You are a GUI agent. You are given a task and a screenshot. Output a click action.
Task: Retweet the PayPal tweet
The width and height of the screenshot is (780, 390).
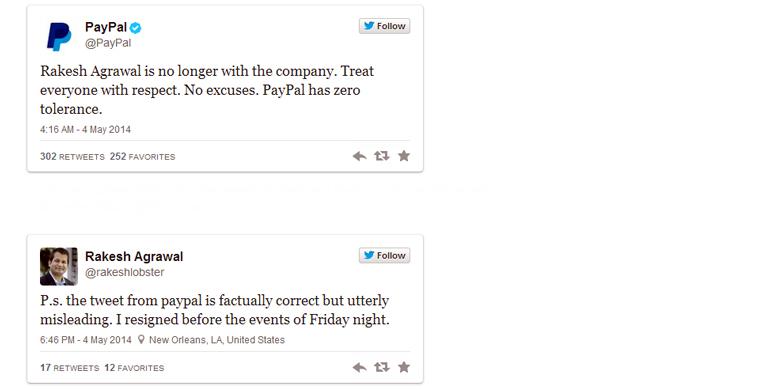pyautogui.click(x=382, y=156)
